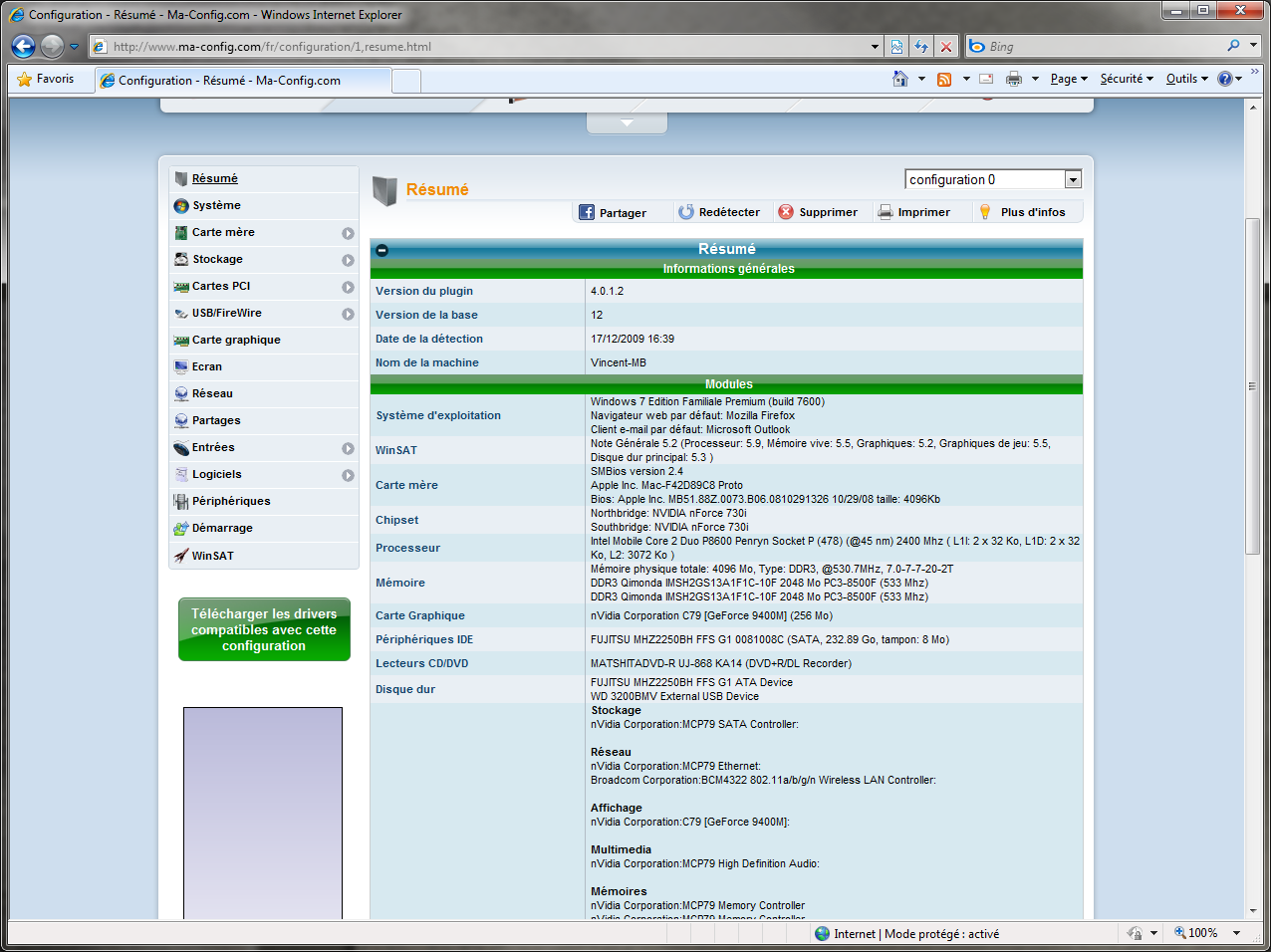Click the Périphériques devices icon
This screenshot has width=1271, height=952.
point(181,502)
